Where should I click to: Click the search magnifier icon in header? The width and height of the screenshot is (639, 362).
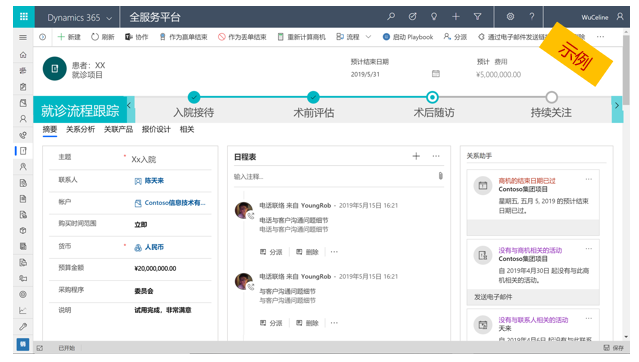click(391, 17)
